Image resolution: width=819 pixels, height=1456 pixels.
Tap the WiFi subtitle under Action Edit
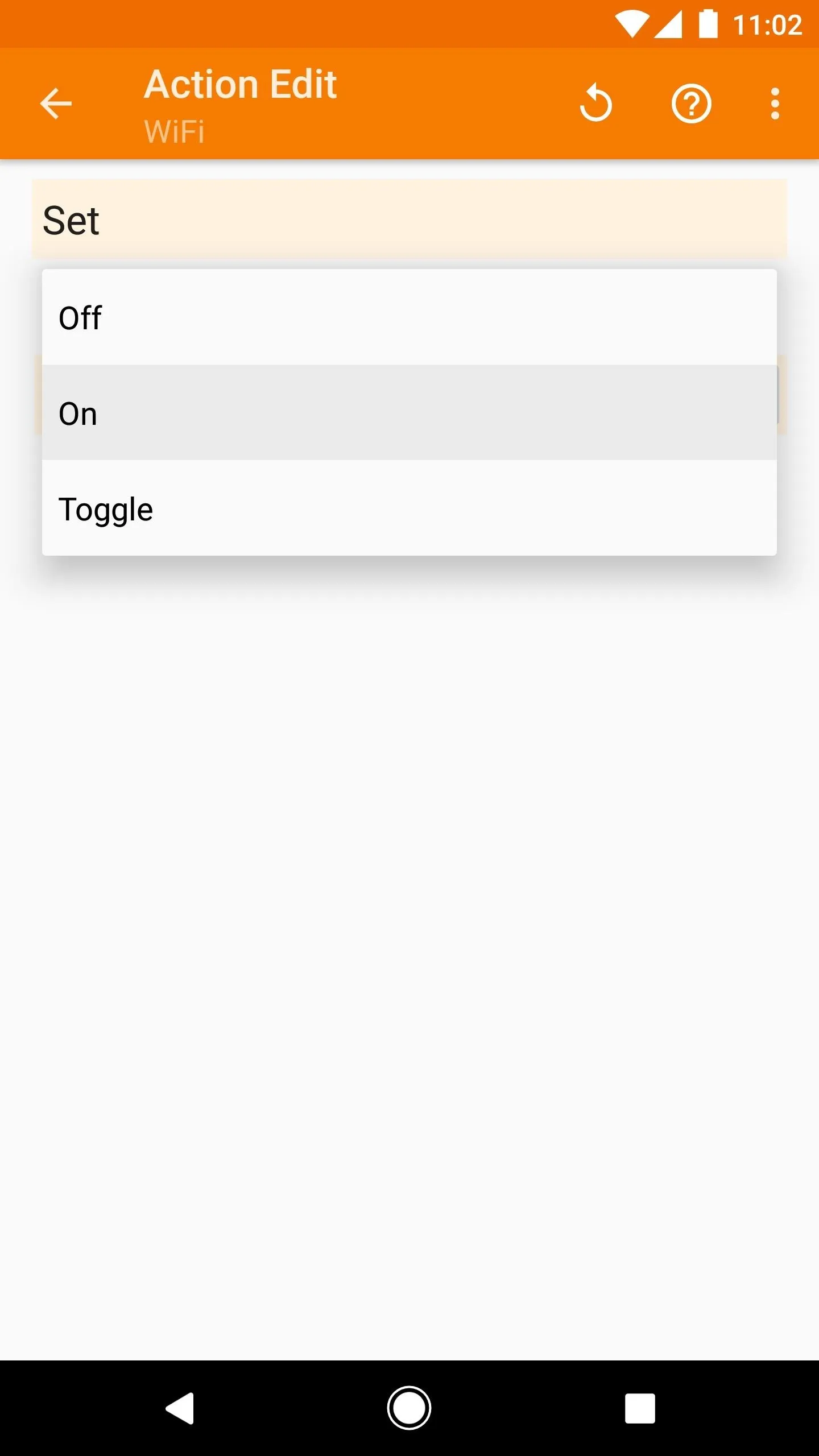click(174, 132)
